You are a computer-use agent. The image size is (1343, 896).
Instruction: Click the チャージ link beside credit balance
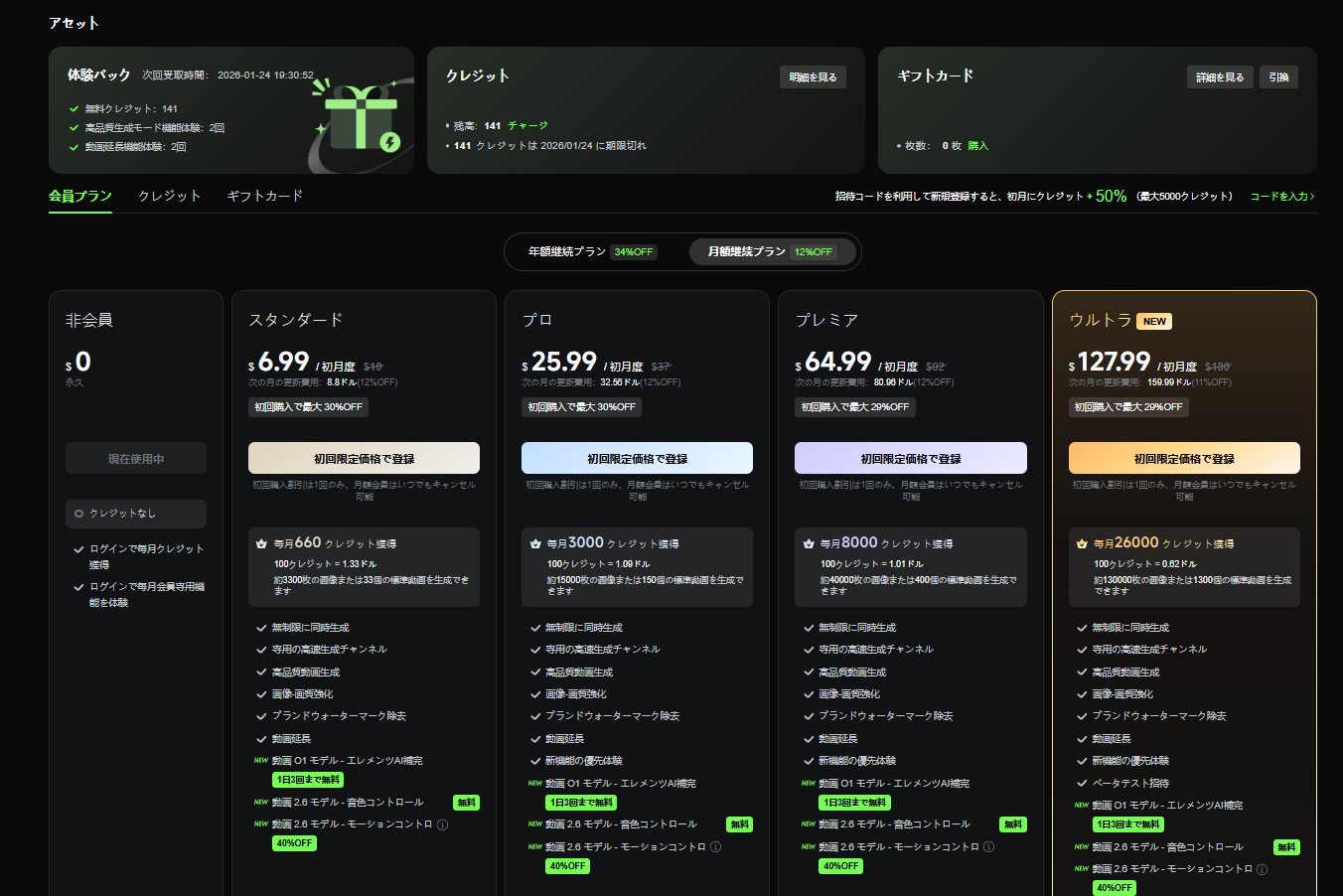[x=527, y=126]
